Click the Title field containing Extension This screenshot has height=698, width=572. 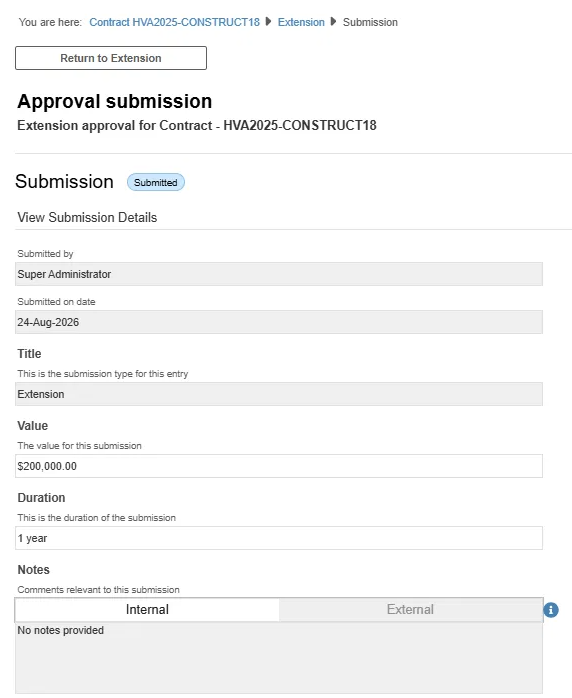click(x=279, y=394)
